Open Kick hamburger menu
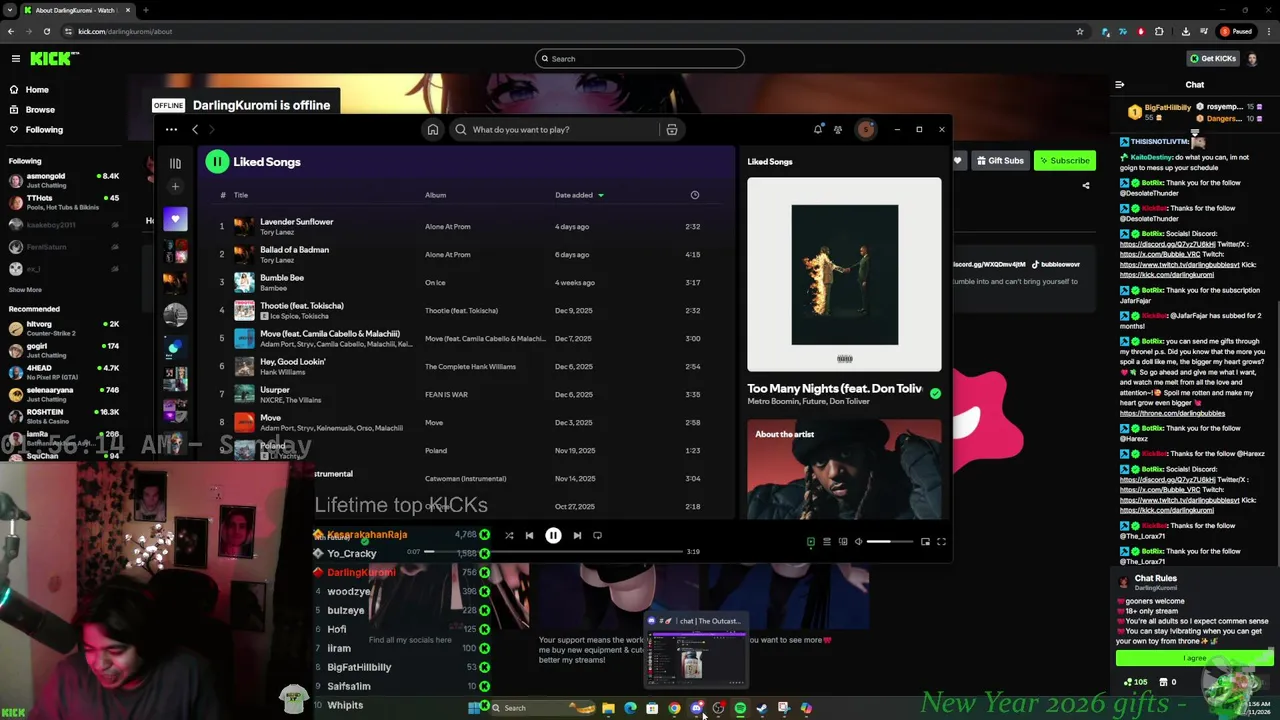 (x=16, y=59)
